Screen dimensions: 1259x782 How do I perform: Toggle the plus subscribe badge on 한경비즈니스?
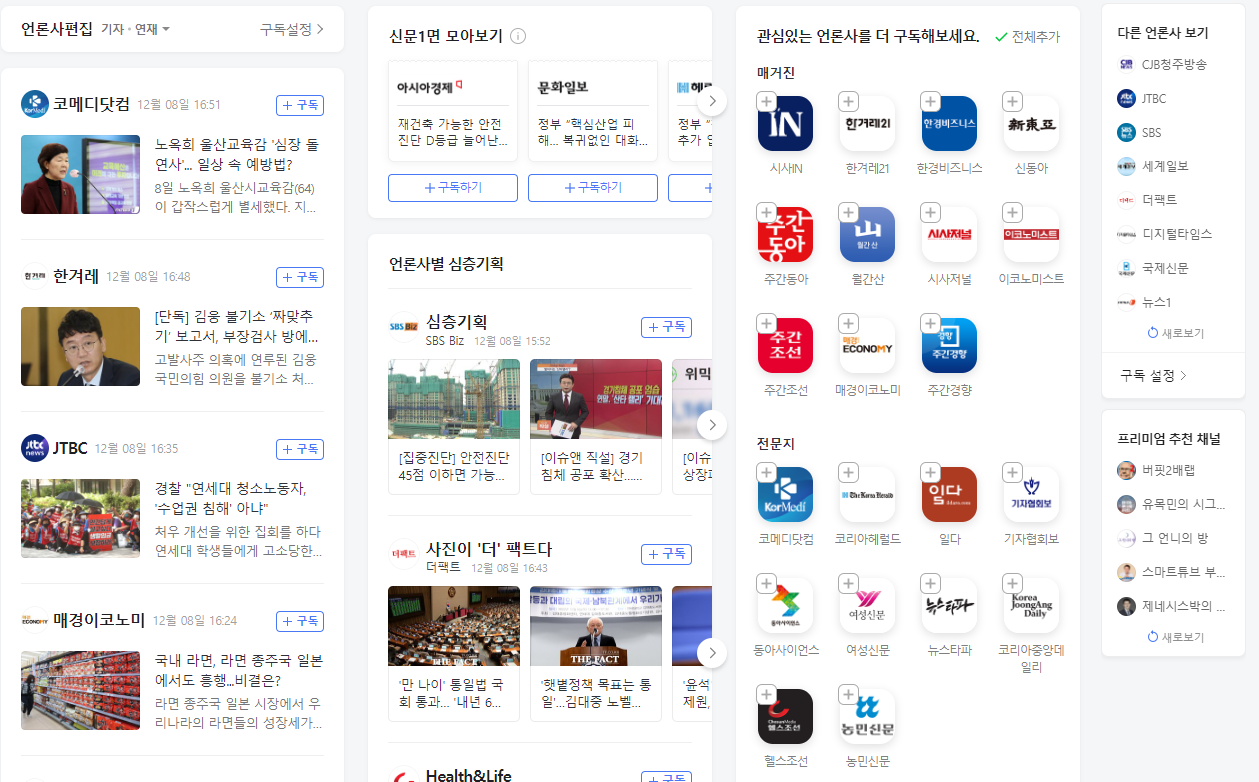coord(930,101)
